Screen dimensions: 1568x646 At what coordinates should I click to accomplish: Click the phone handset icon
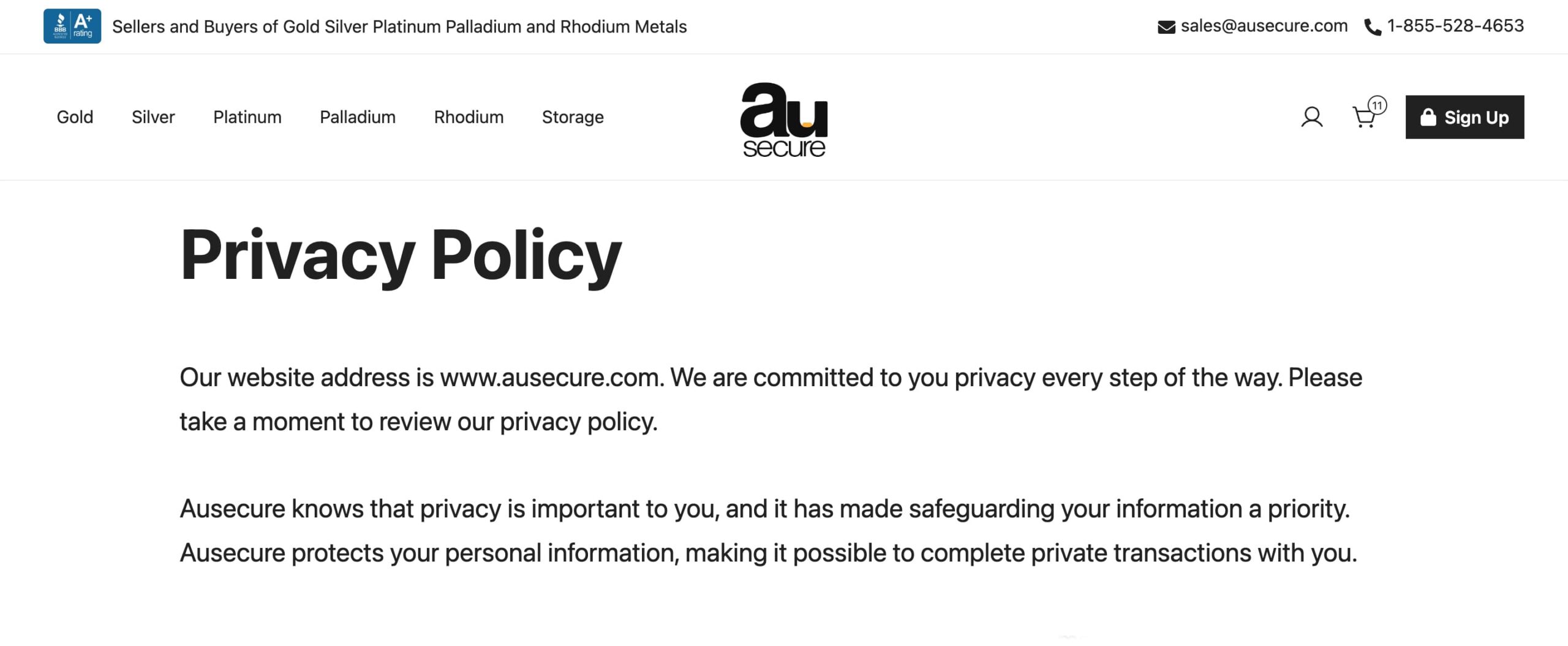(x=1373, y=28)
